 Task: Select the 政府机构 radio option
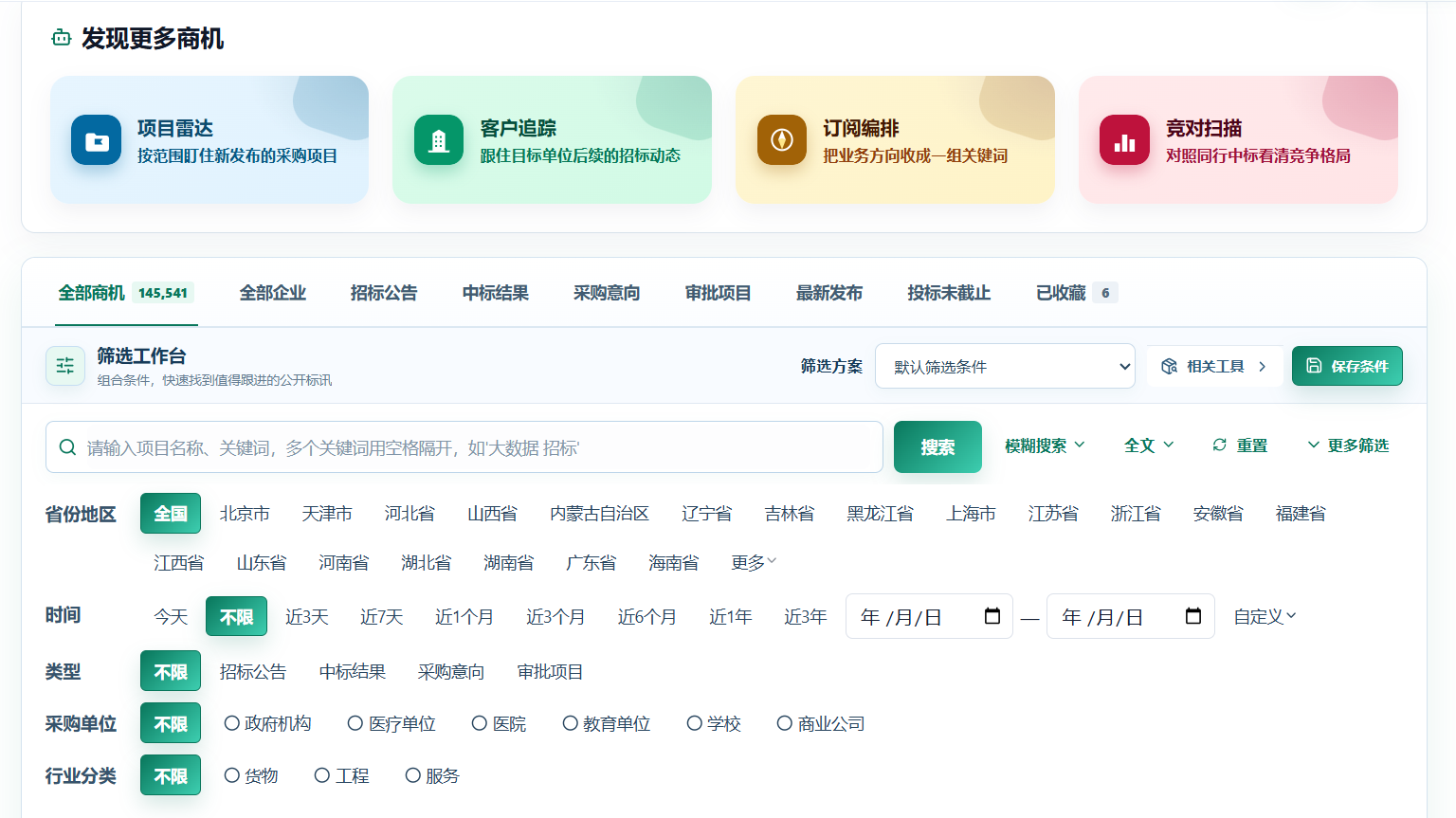coord(232,723)
